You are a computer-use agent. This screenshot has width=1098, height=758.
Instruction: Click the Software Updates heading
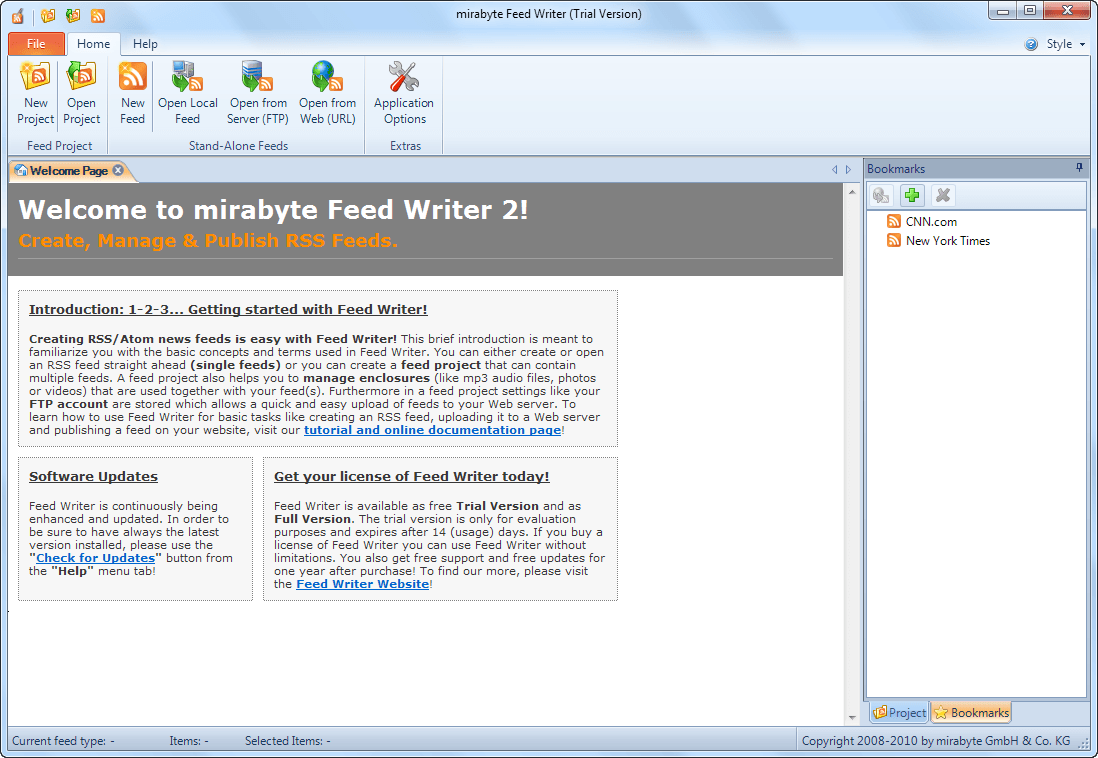tap(93, 476)
